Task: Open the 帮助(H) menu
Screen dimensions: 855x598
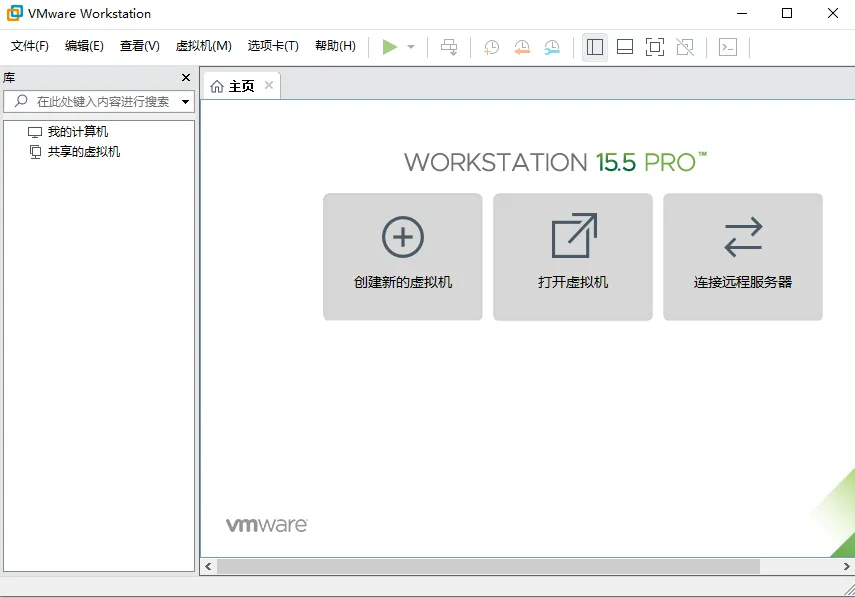Action: tap(335, 46)
